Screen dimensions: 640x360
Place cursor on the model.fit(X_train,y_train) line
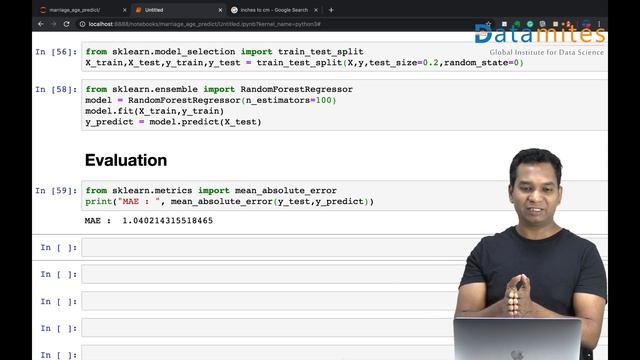[154, 111]
